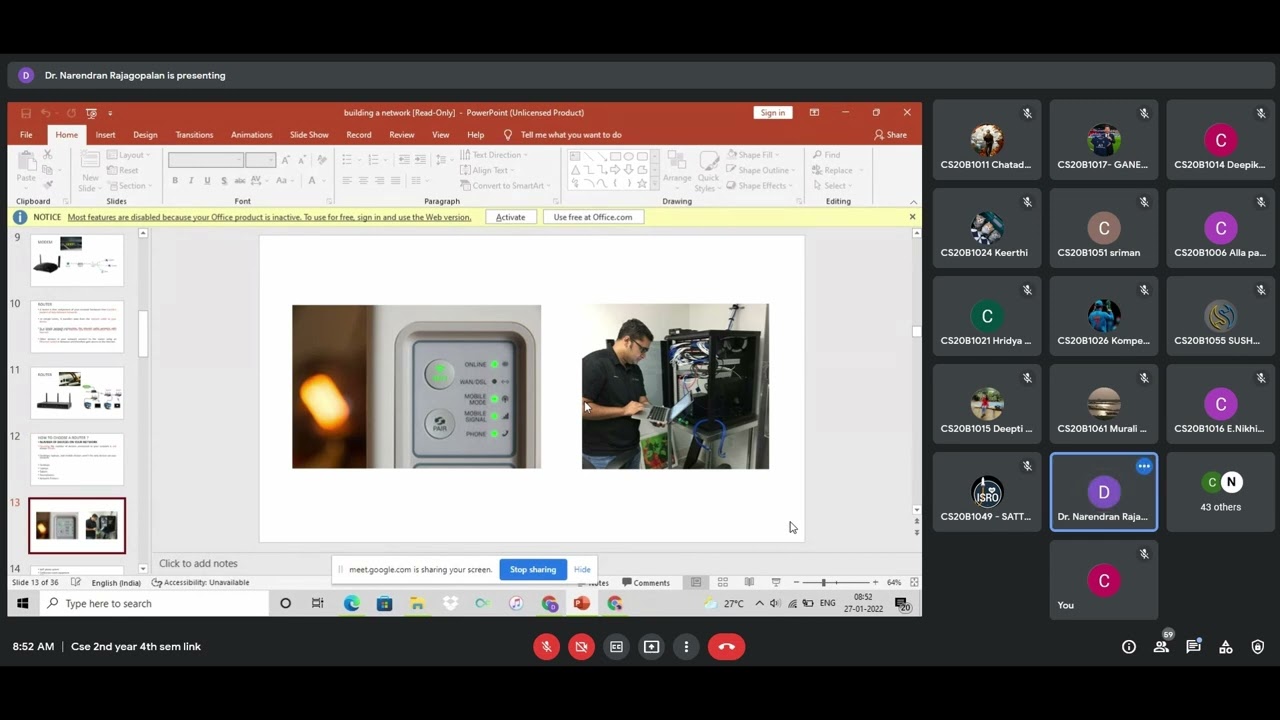This screenshot has width=1280, height=720.
Task: Open the 43 others participant tile
Action: click(1220, 492)
